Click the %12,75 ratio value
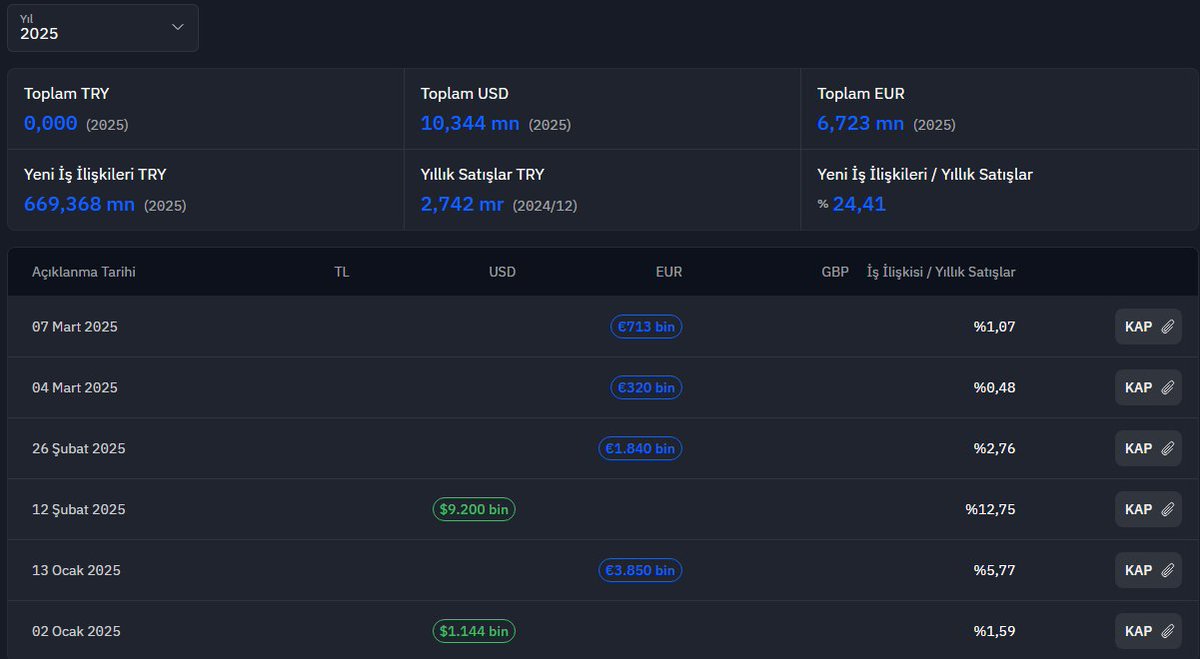The height and width of the screenshot is (659, 1200). (x=991, y=509)
